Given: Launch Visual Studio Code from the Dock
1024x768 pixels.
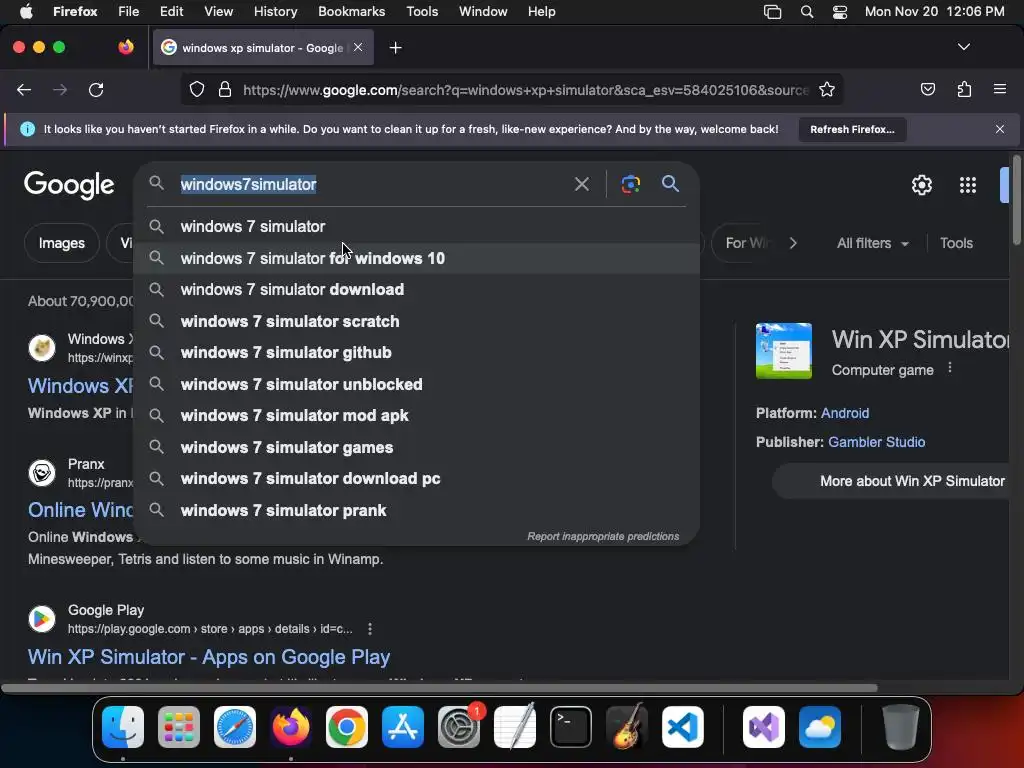Looking at the screenshot, I should 682,727.
